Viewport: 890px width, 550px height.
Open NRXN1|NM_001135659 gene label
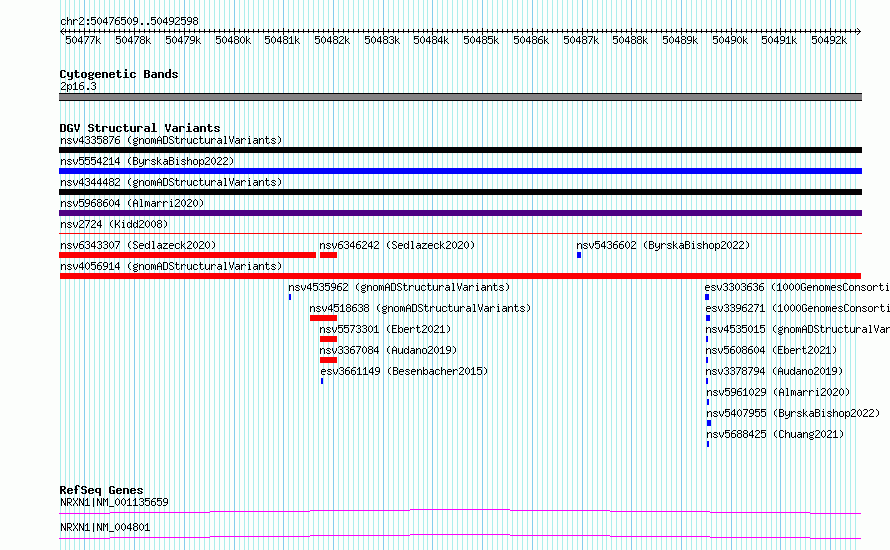coord(114,502)
